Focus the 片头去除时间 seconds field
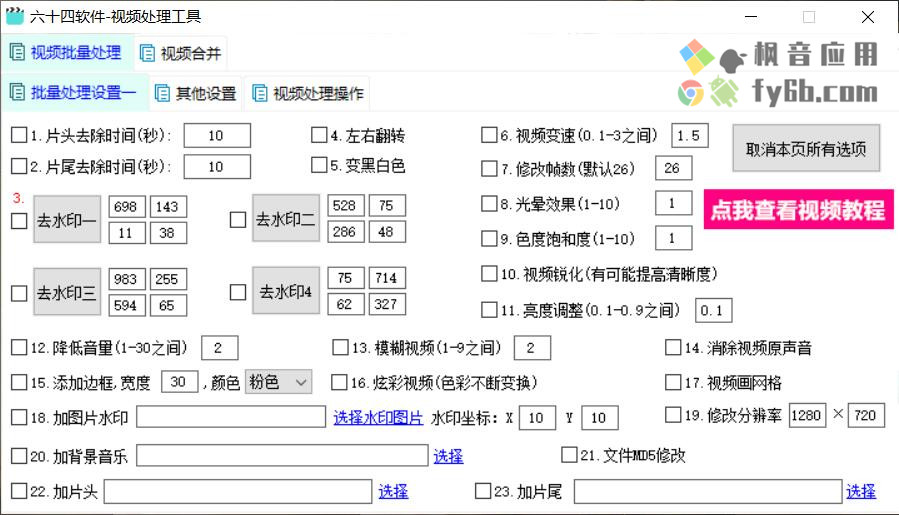 point(217,136)
